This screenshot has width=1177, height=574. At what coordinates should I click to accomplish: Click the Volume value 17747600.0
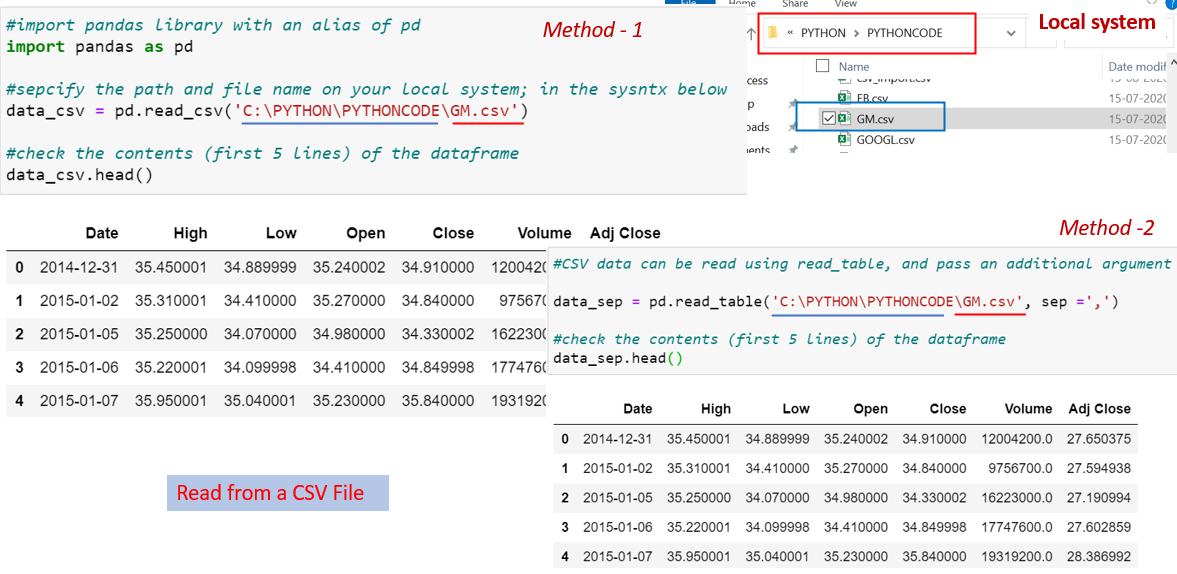tap(1015, 527)
